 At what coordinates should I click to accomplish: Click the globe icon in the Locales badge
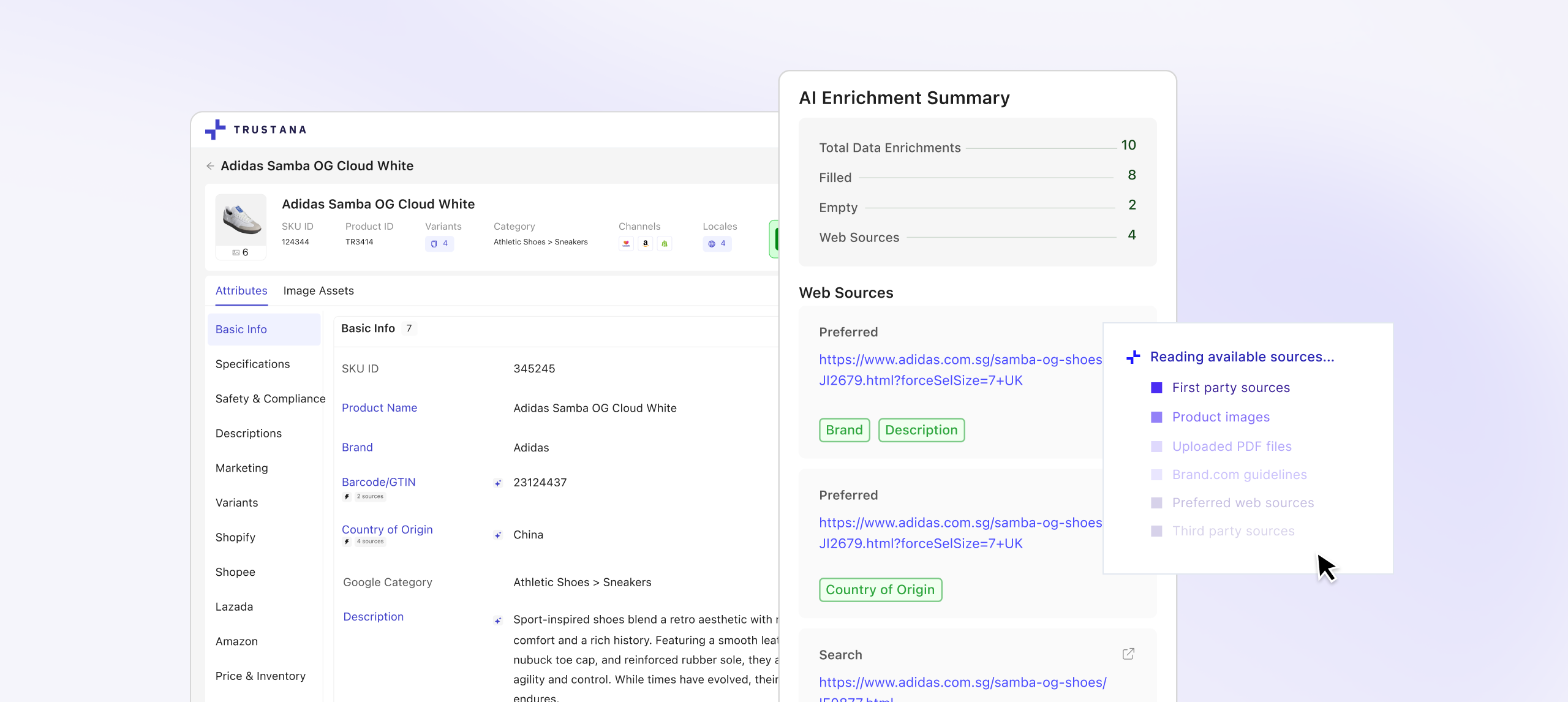pos(712,243)
